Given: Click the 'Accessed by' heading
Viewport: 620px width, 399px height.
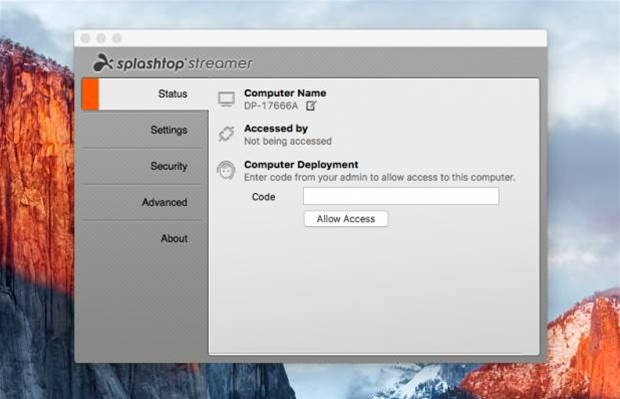Looking at the screenshot, I should coord(276,129).
